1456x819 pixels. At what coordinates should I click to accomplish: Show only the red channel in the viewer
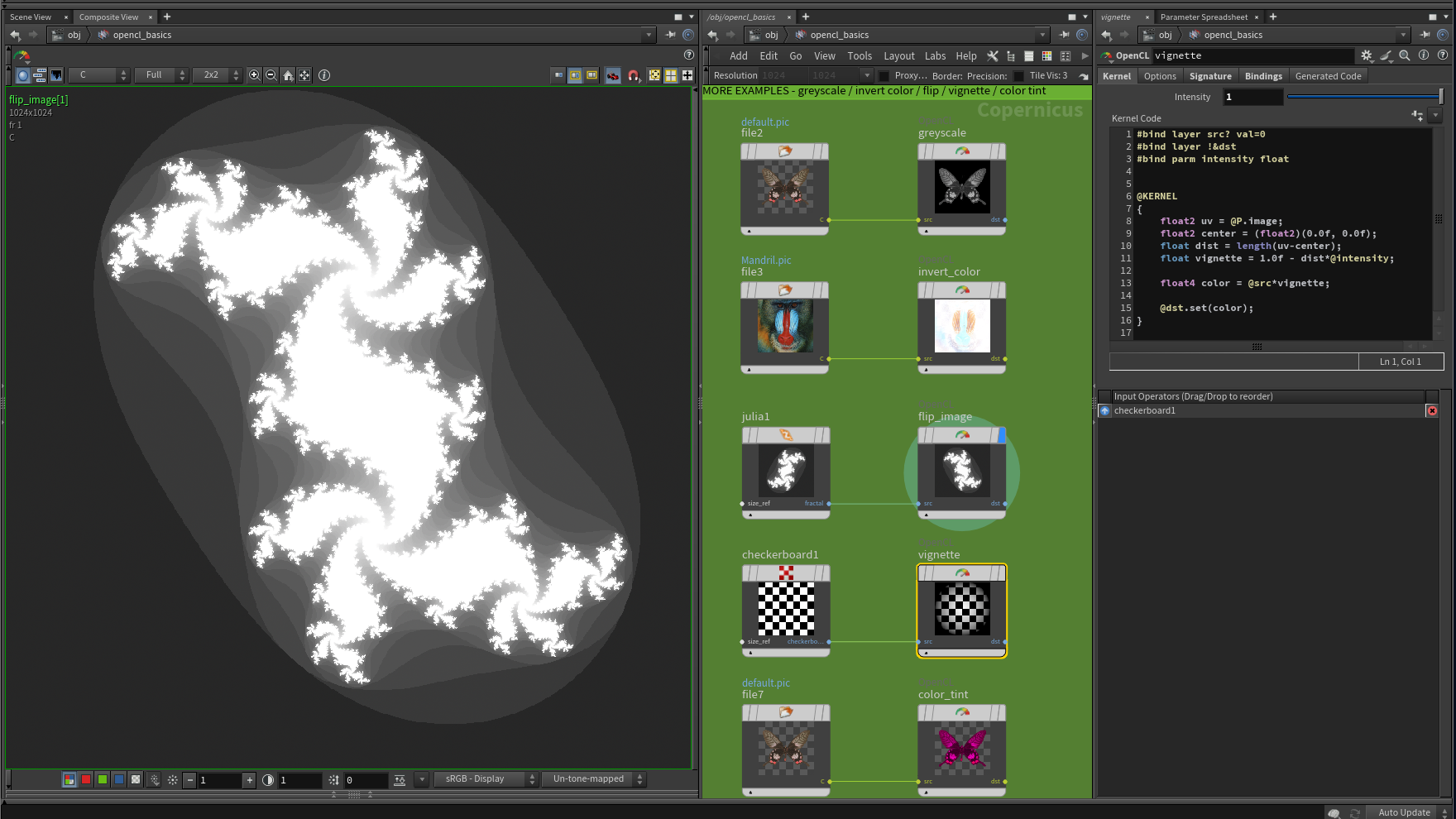(x=85, y=779)
